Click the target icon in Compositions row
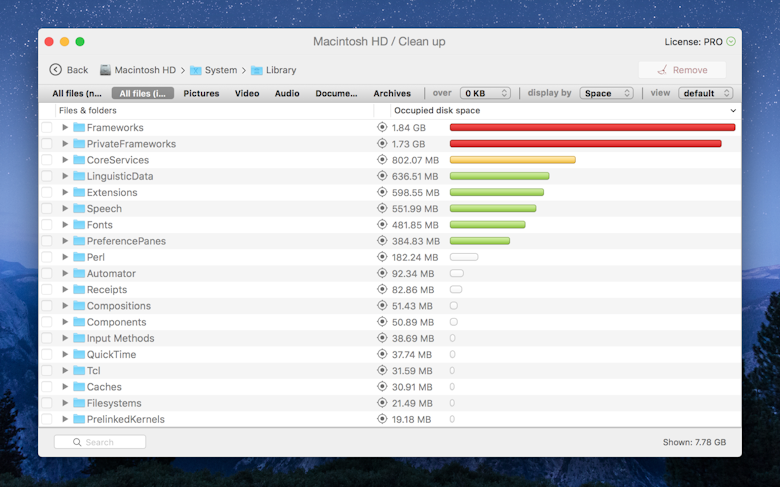The image size is (780, 487). click(382, 305)
